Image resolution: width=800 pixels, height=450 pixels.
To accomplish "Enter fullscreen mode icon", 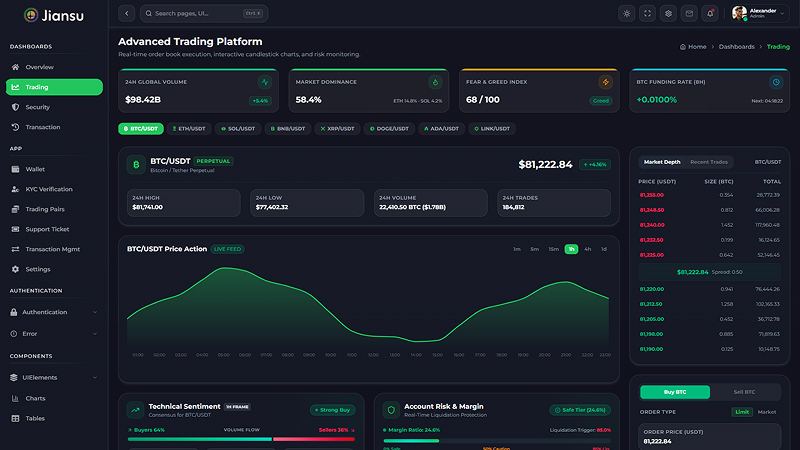I will point(647,14).
